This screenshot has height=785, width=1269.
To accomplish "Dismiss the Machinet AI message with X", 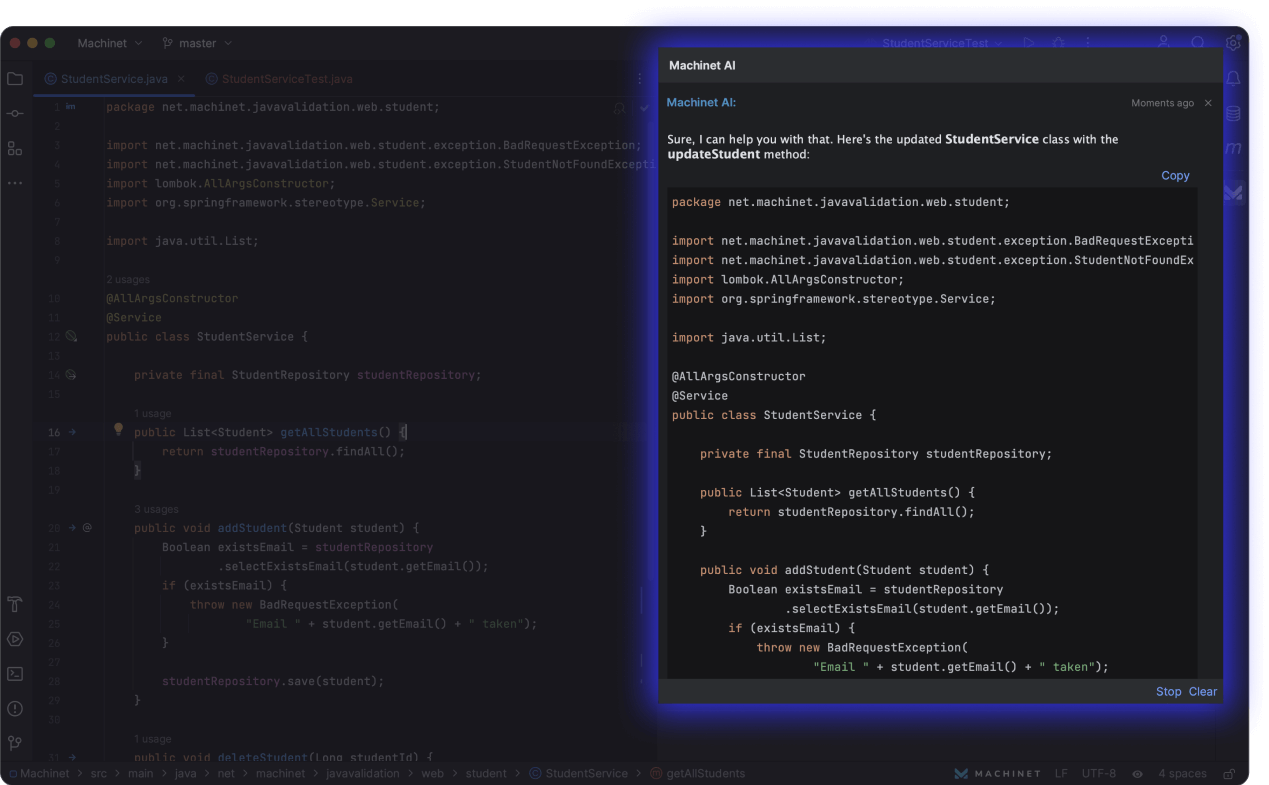I will click(1208, 103).
